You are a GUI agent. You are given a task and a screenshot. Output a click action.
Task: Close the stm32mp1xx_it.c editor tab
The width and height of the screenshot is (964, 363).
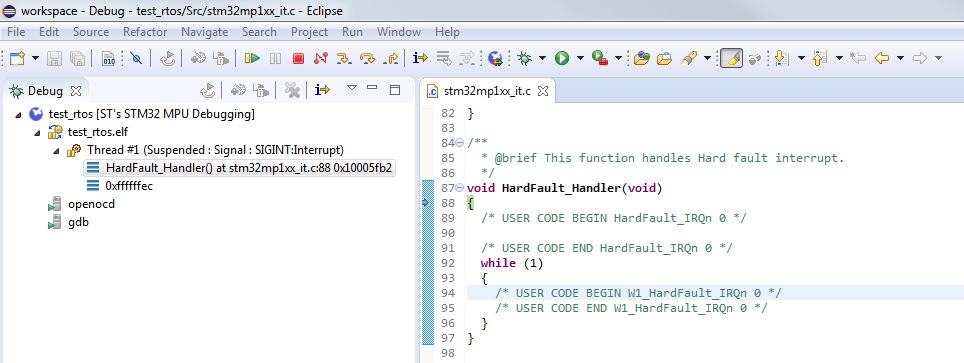click(x=543, y=90)
